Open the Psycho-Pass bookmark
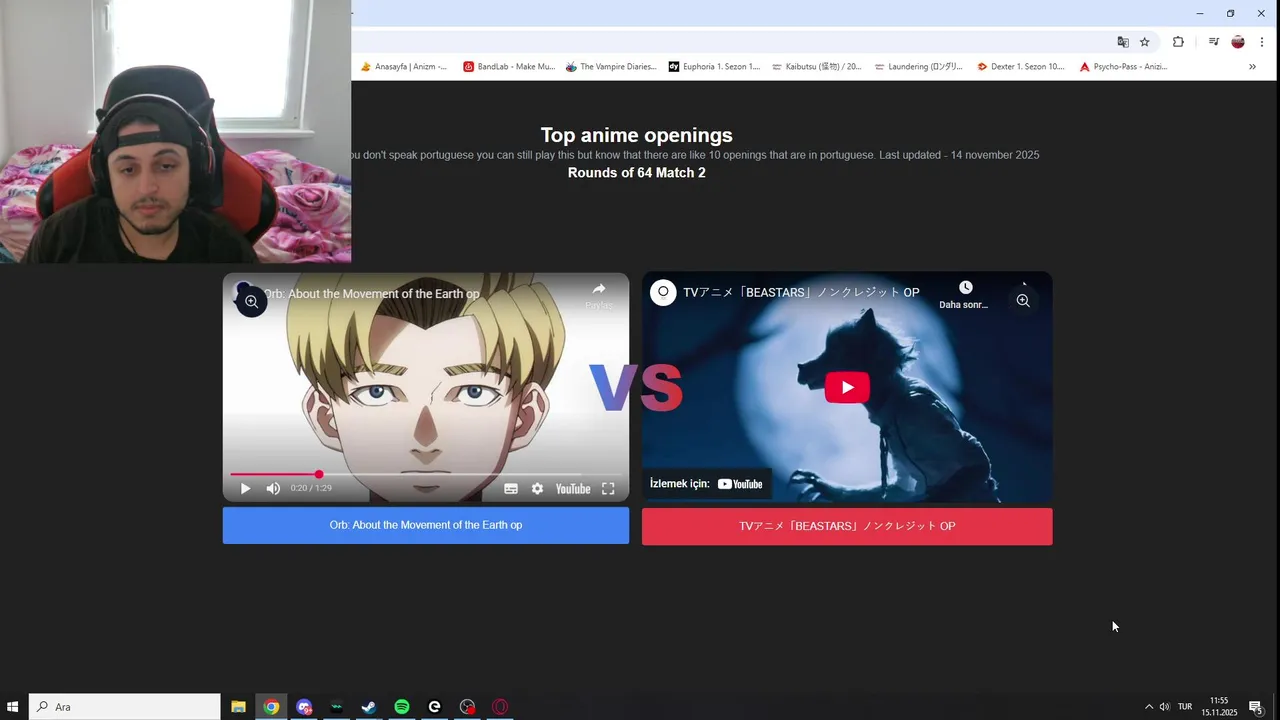Image resolution: width=1280 pixels, height=720 pixels. [x=1123, y=67]
